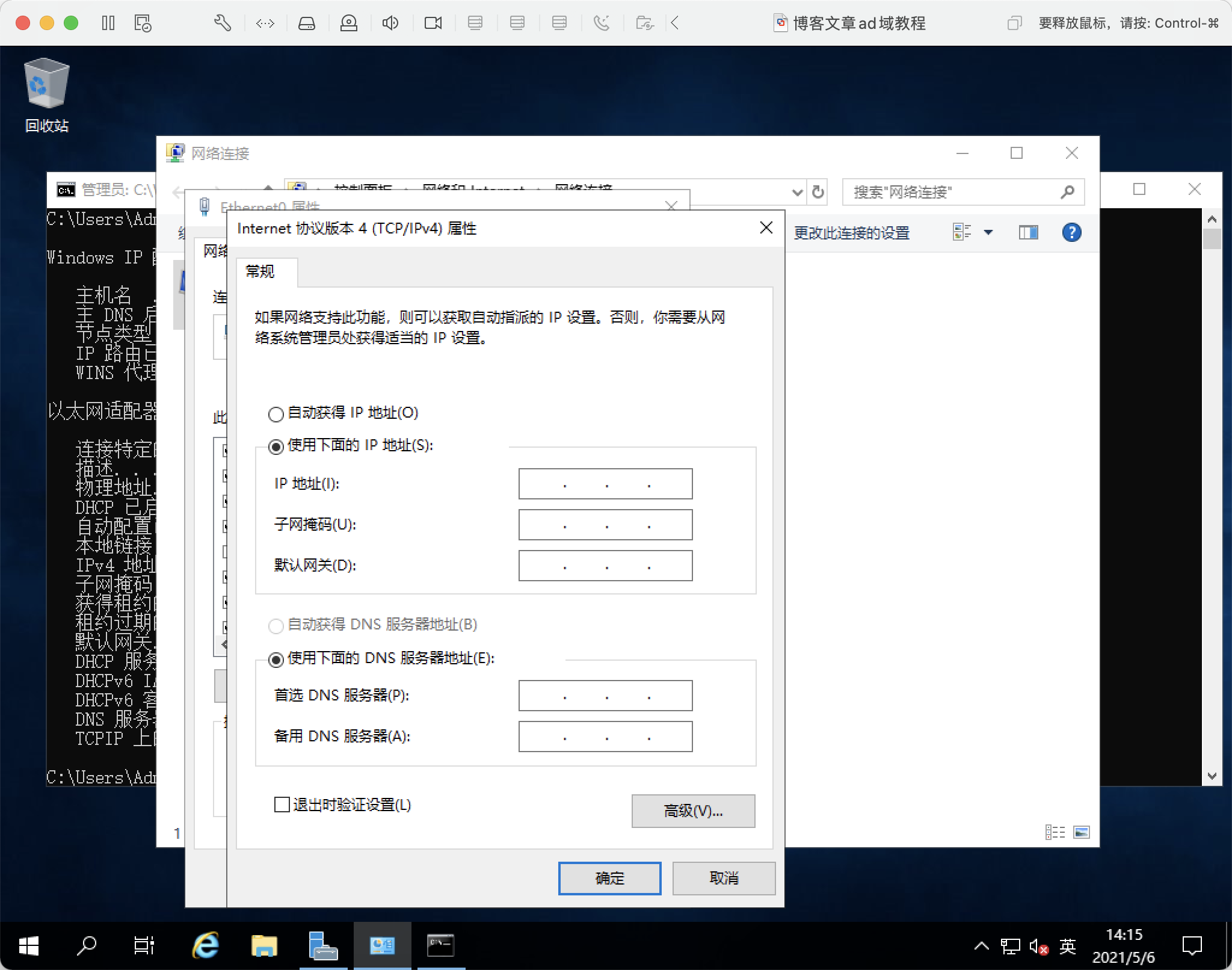Image resolution: width=1232 pixels, height=970 pixels.
Task: Open Internet Explorer from the taskbar
Action: pos(206,945)
